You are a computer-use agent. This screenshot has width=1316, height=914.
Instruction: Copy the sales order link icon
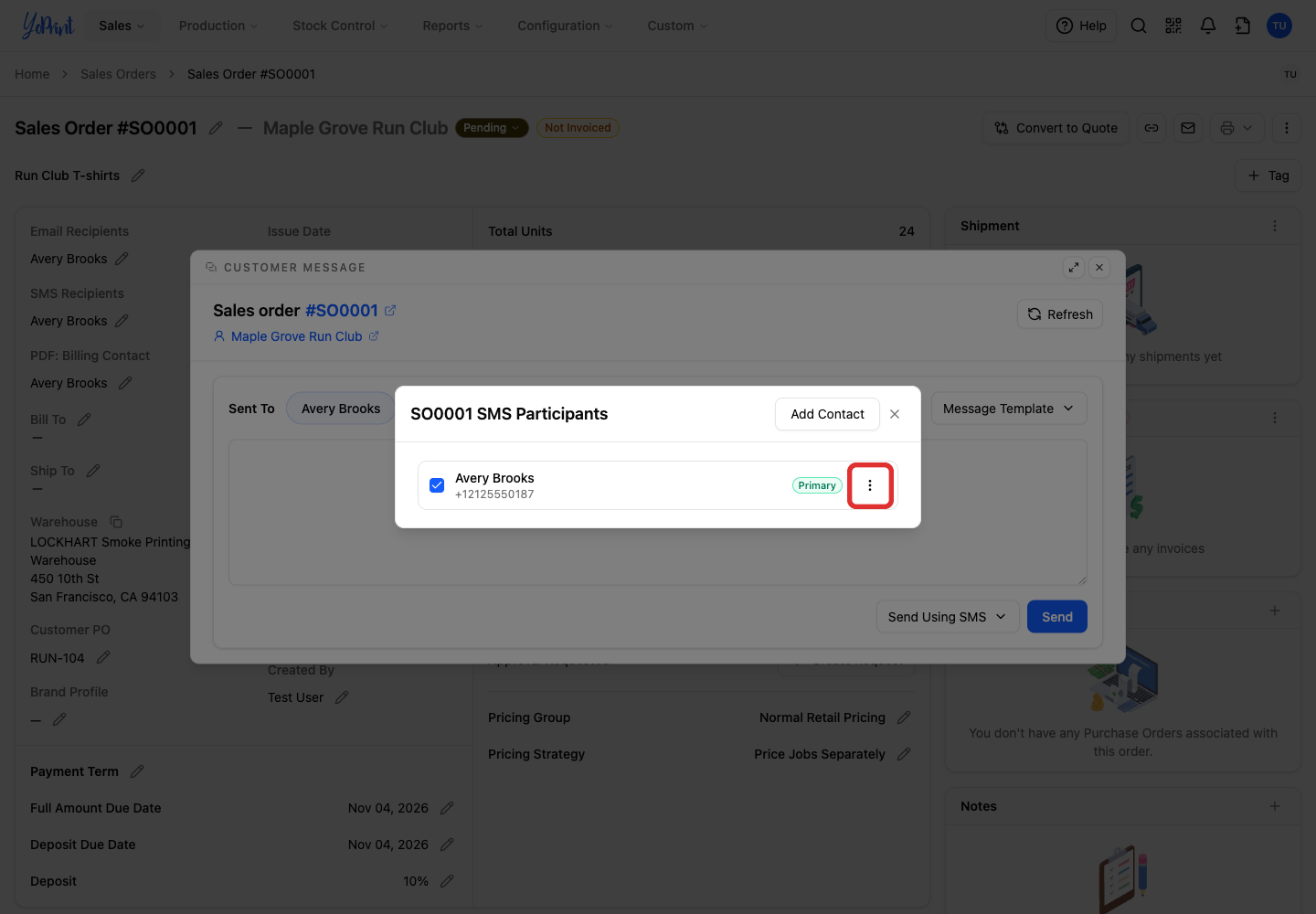coord(1151,128)
